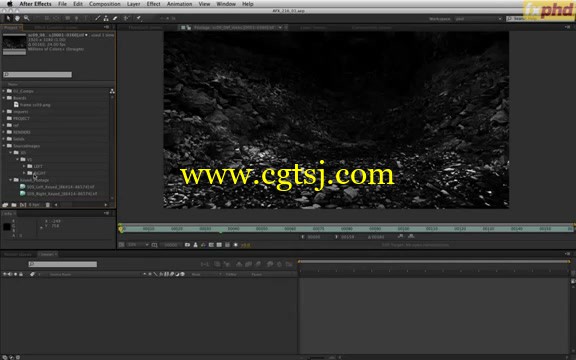Click the snapshot camera icon below the viewer
This screenshot has height=360, width=576.
(187, 245)
